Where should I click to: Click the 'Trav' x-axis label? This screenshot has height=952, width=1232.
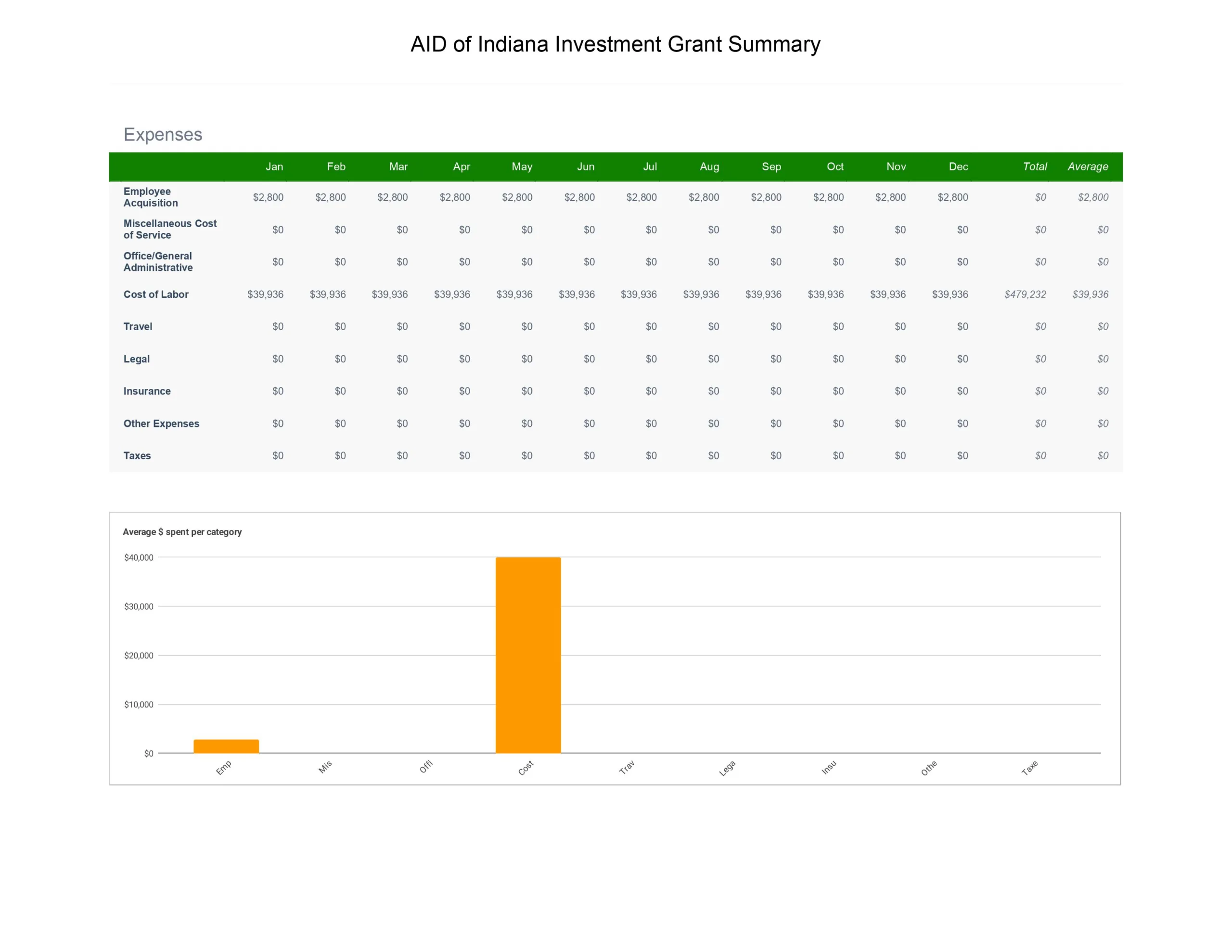(627, 768)
